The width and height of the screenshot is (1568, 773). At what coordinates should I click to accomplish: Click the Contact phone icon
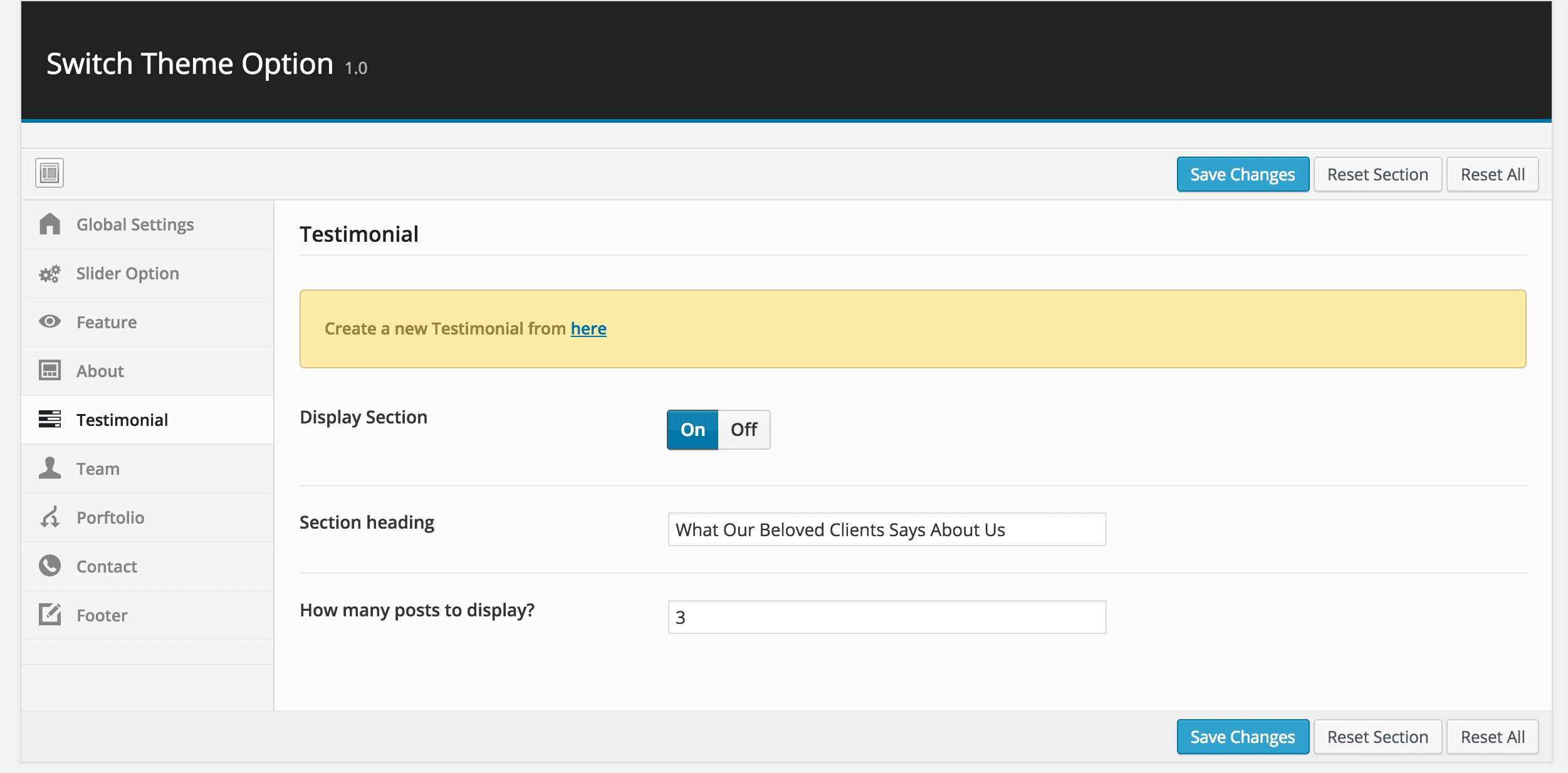pyautogui.click(x=50, y=566)
